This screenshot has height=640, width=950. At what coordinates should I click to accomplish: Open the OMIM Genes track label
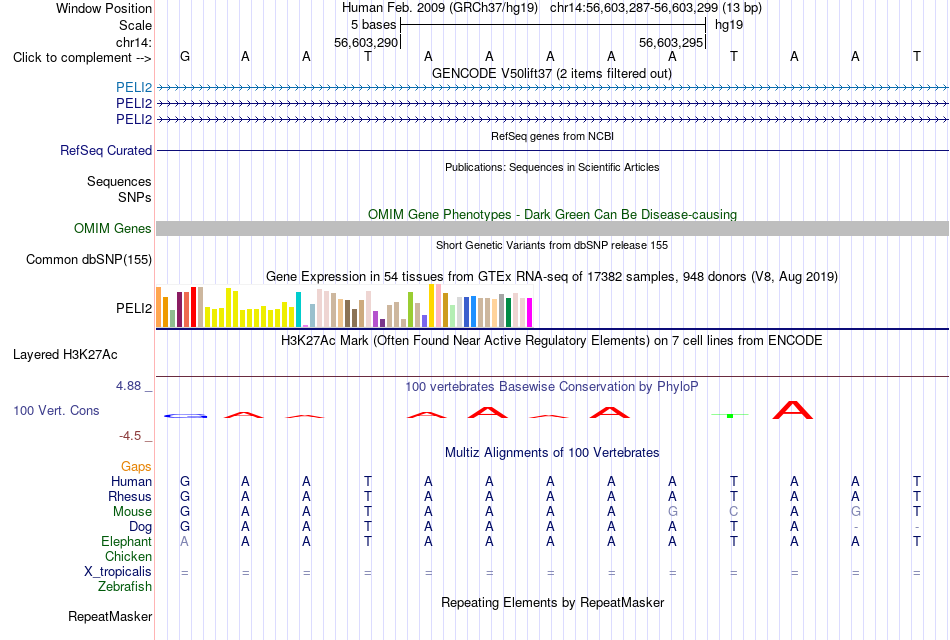click(x=112, y=228)
